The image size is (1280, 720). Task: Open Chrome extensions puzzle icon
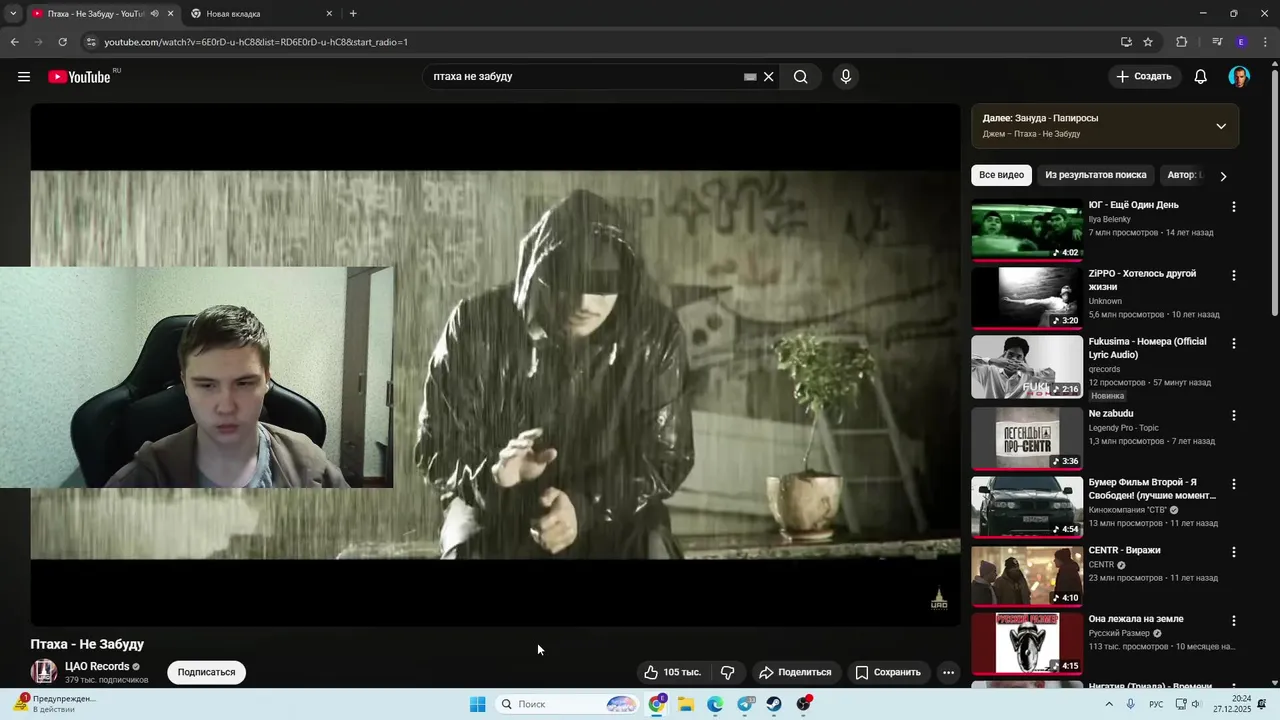[1181, 42]
